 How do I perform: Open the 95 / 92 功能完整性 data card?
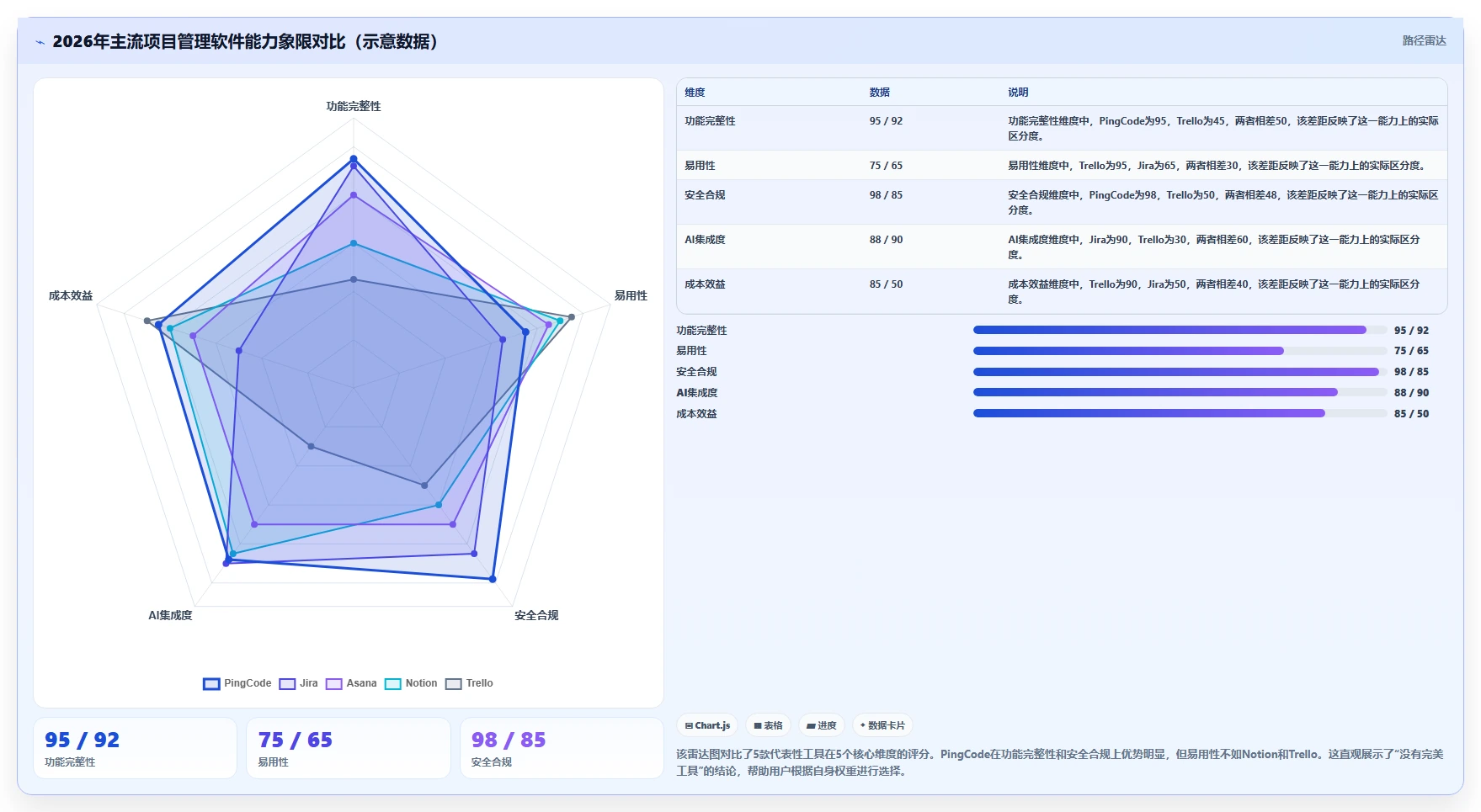(x=135, y=748)
